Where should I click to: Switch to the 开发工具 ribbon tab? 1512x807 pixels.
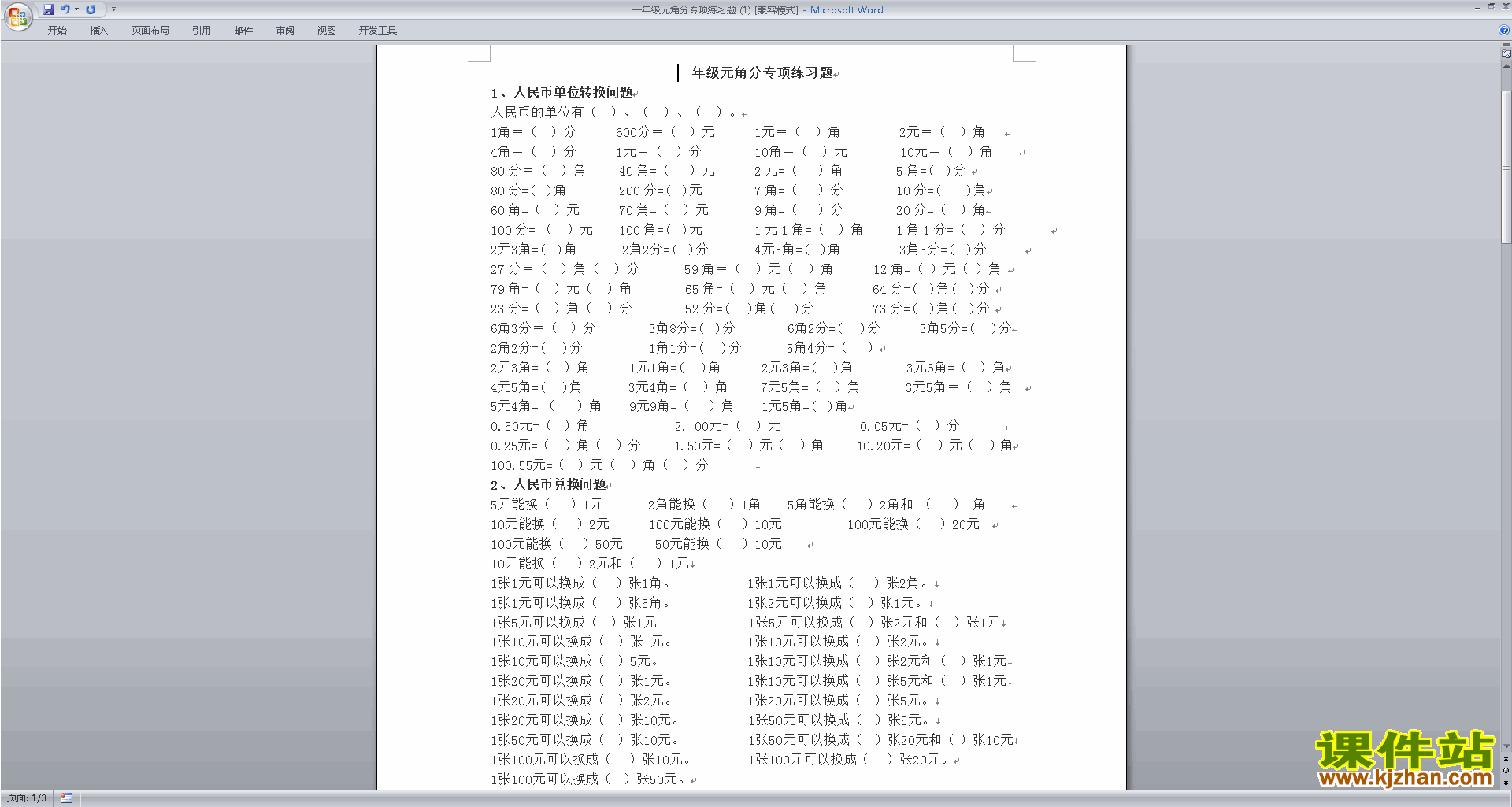(x=378, y=31)
